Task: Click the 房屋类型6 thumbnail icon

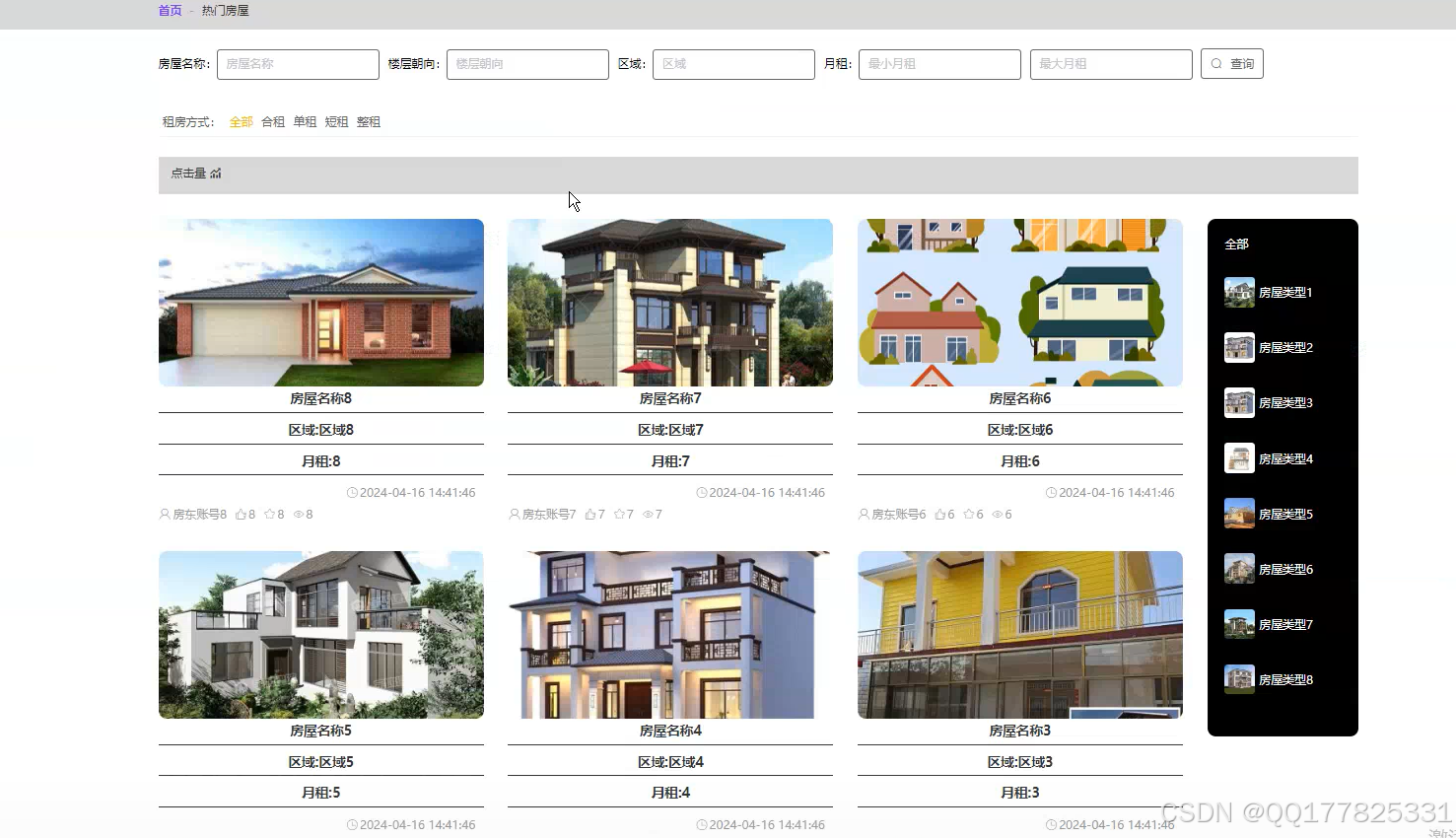Action: [1239, 569]
